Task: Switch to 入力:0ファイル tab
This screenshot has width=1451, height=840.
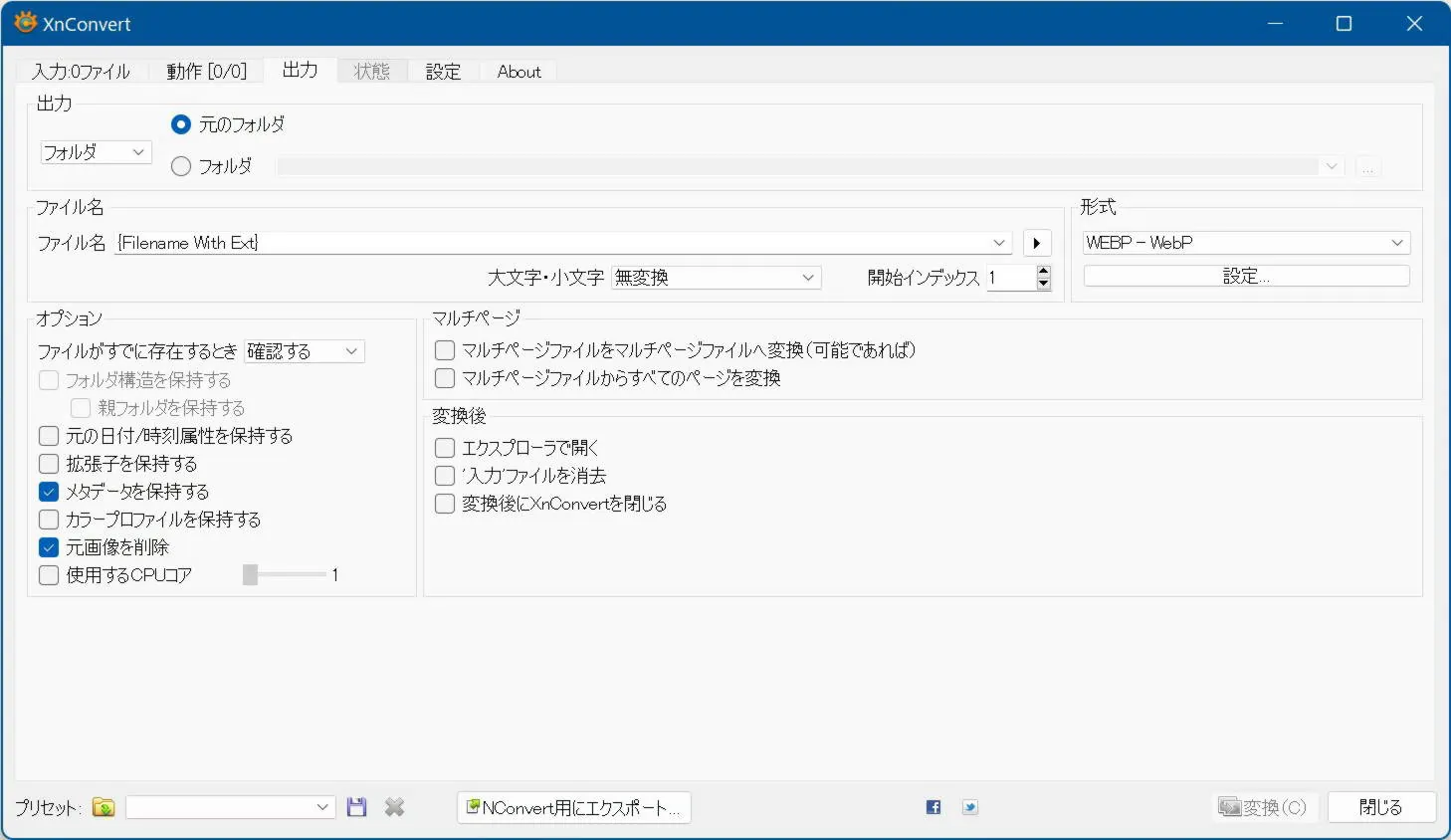Action: click(x=82, y=72)
